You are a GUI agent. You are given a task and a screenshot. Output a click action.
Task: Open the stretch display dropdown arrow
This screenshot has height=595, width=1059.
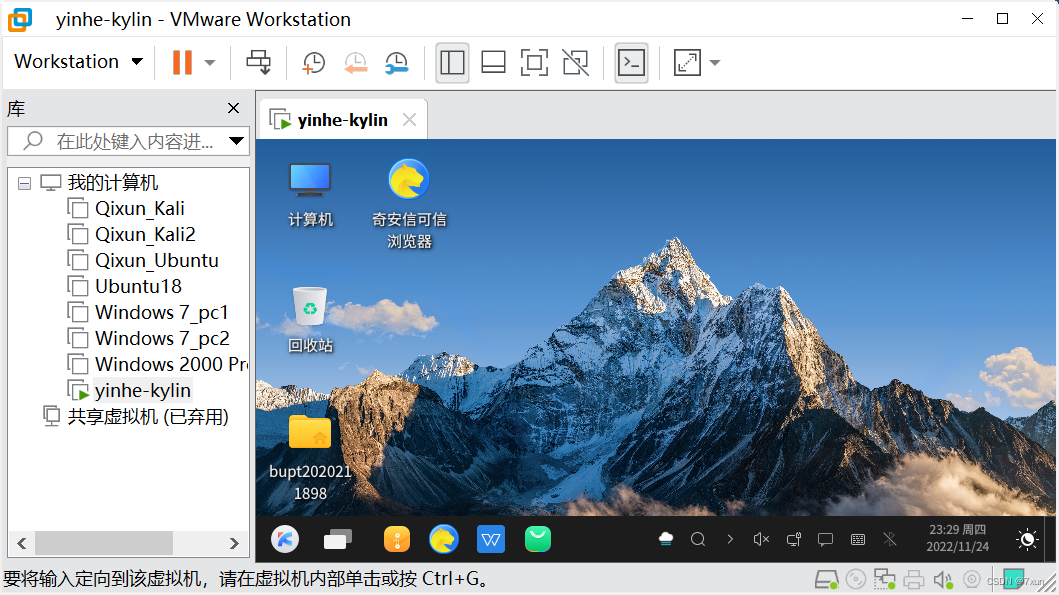pyautogui.click(x=715, y=63)
